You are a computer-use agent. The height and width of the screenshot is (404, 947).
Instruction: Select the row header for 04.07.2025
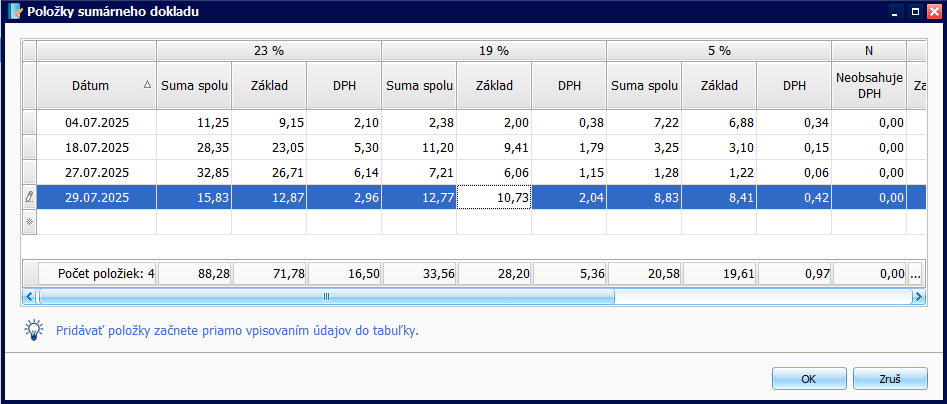point(29,123)
